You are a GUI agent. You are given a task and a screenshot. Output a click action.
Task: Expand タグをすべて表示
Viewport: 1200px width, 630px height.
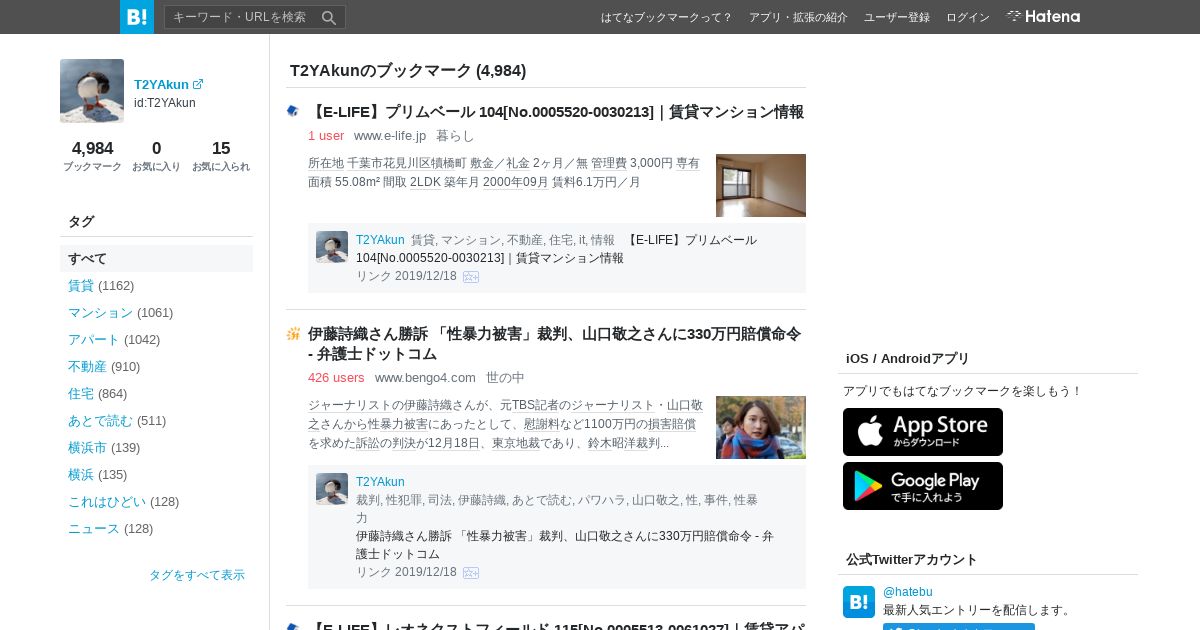point(197,575)
